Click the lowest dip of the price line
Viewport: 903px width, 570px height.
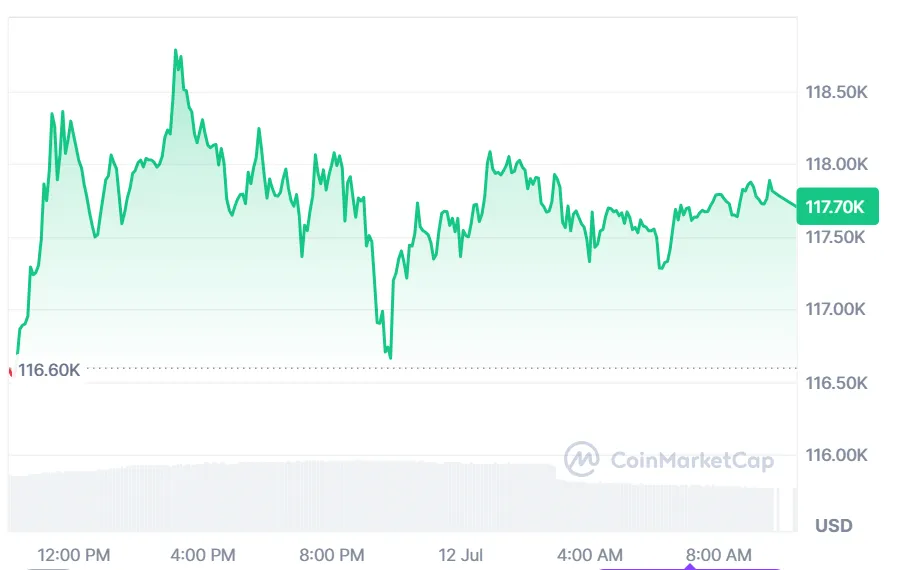tap(390, 357)
